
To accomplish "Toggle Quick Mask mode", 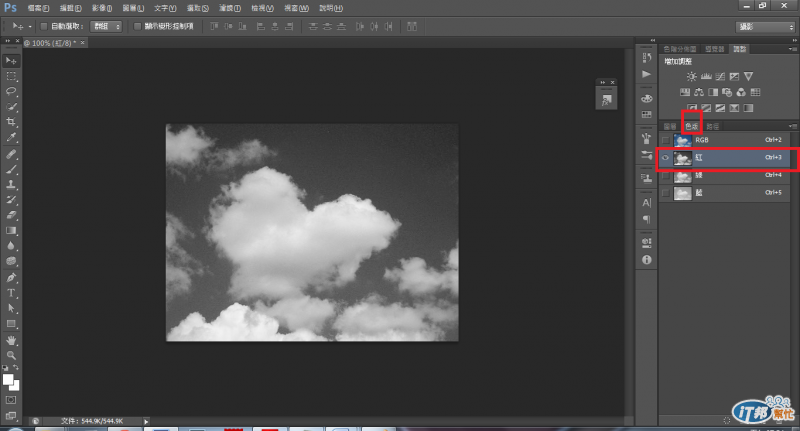I will point(11,400).
